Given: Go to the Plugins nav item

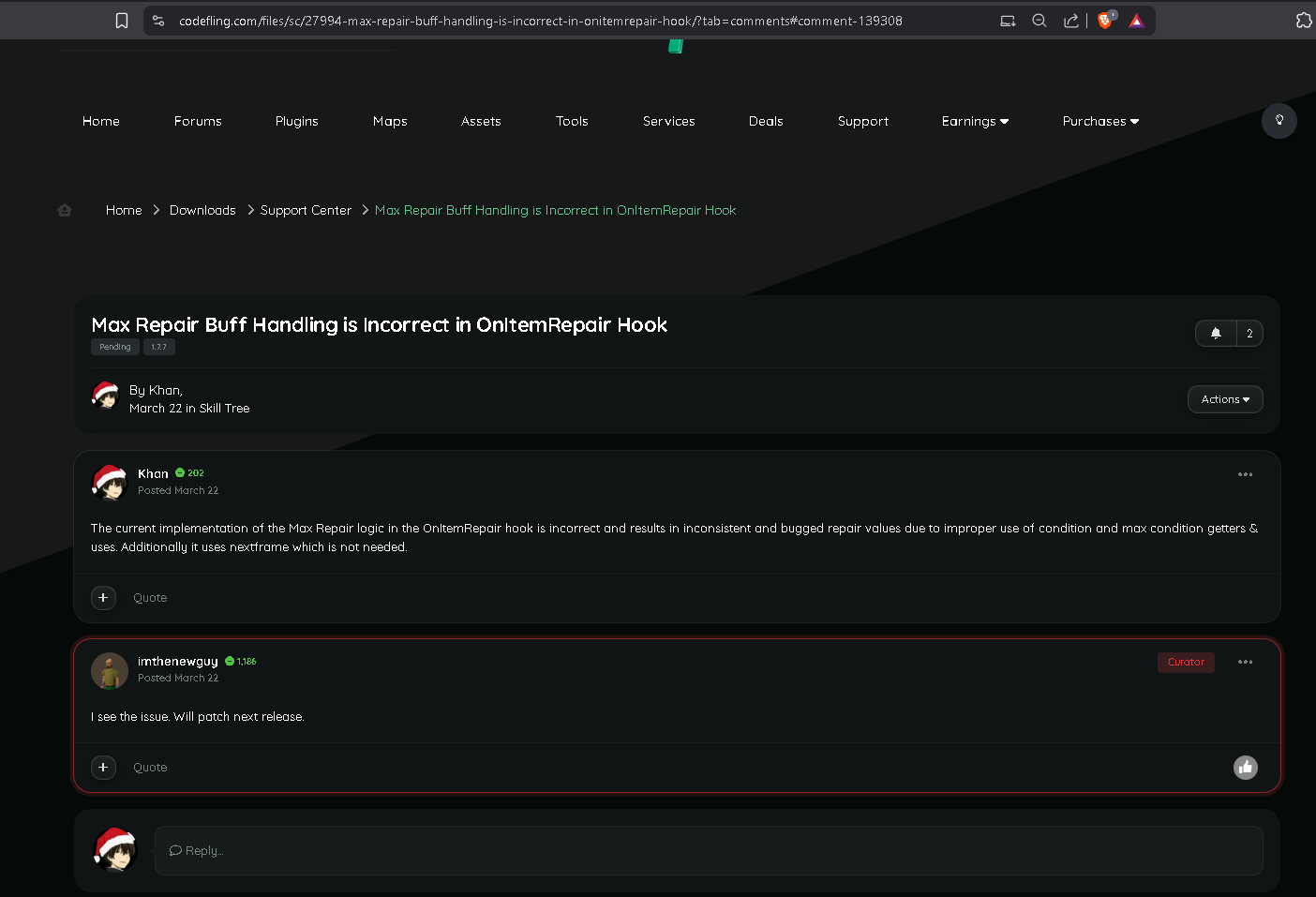Looking at the screenshot, I should (297, 122).
